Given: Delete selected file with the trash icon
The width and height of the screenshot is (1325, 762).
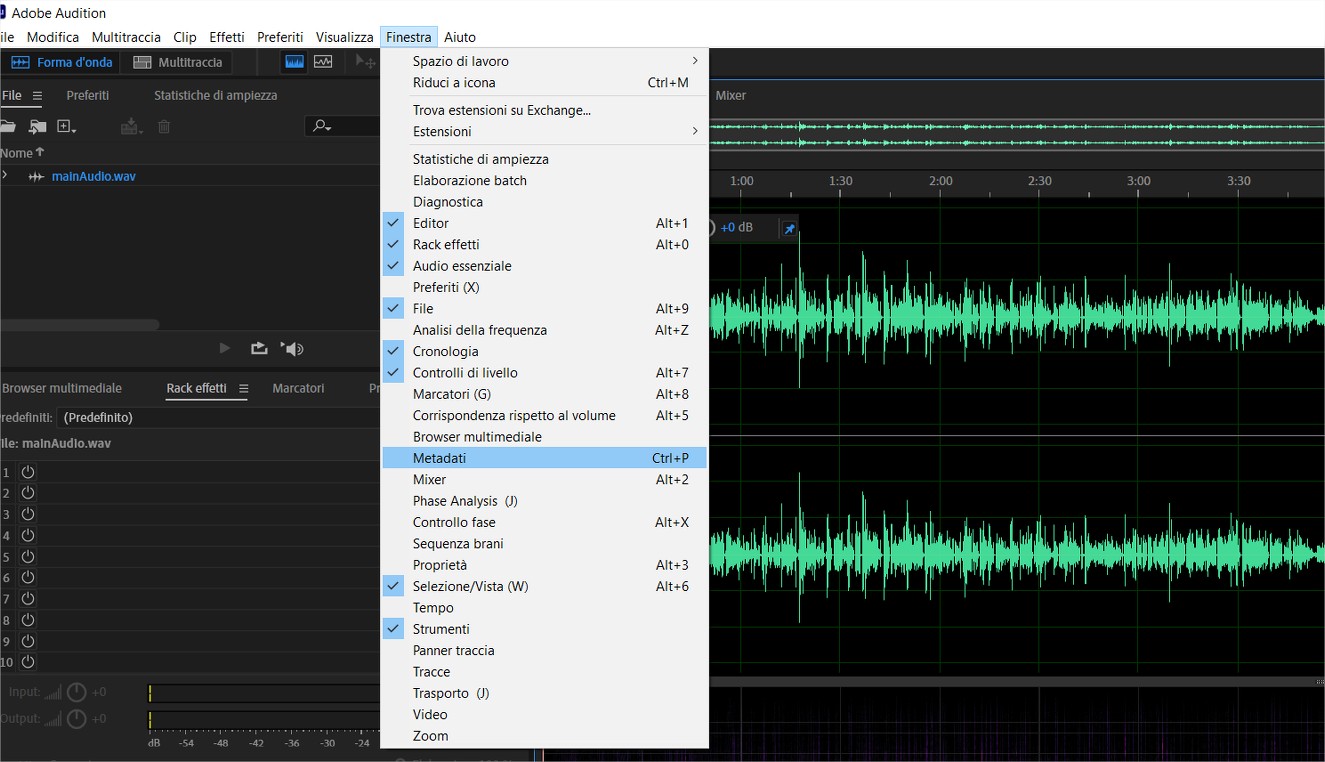Looking at the screenshot, I should point(163,126).
